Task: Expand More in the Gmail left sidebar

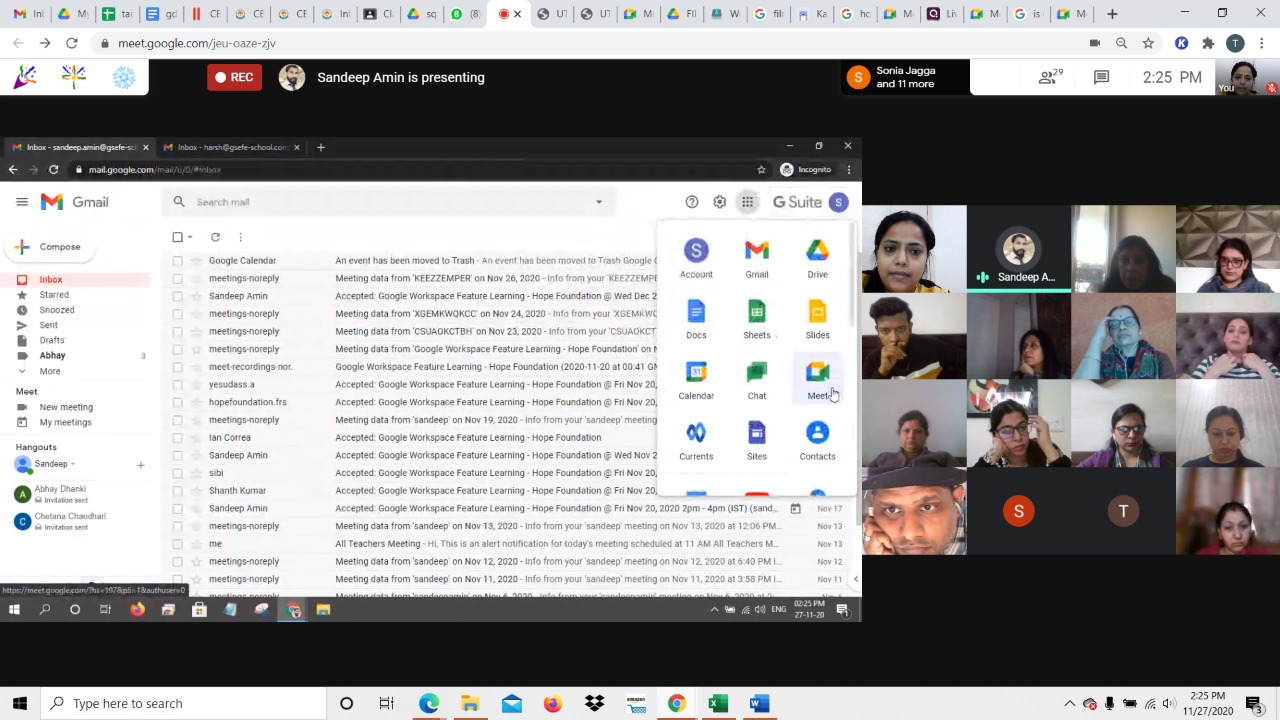Action: pos(50,371)
